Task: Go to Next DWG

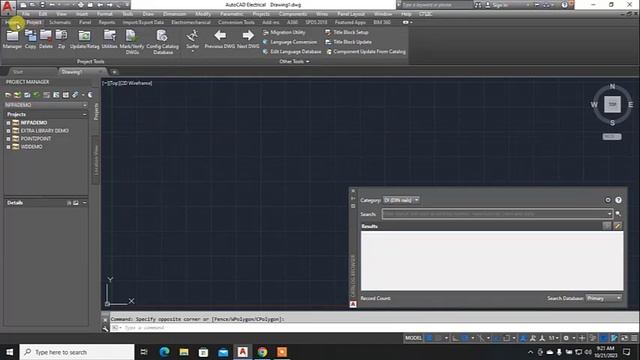Action: 248,39
